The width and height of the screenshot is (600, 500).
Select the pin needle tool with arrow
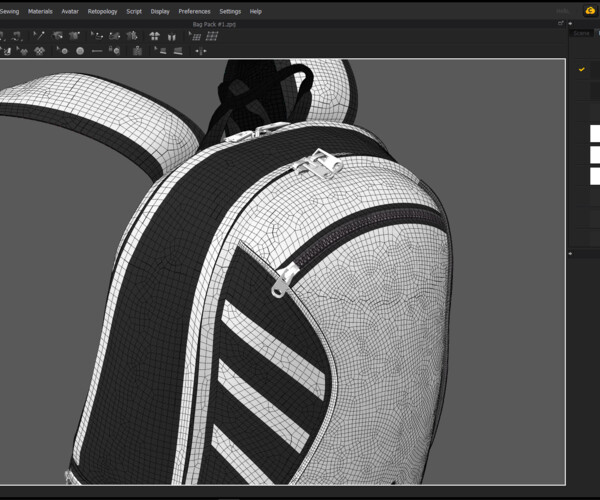(39, 36)
